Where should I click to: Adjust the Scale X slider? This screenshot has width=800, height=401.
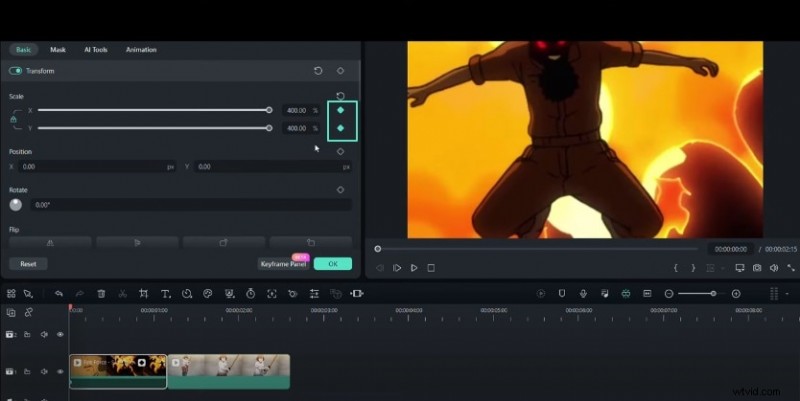(154, 110)
